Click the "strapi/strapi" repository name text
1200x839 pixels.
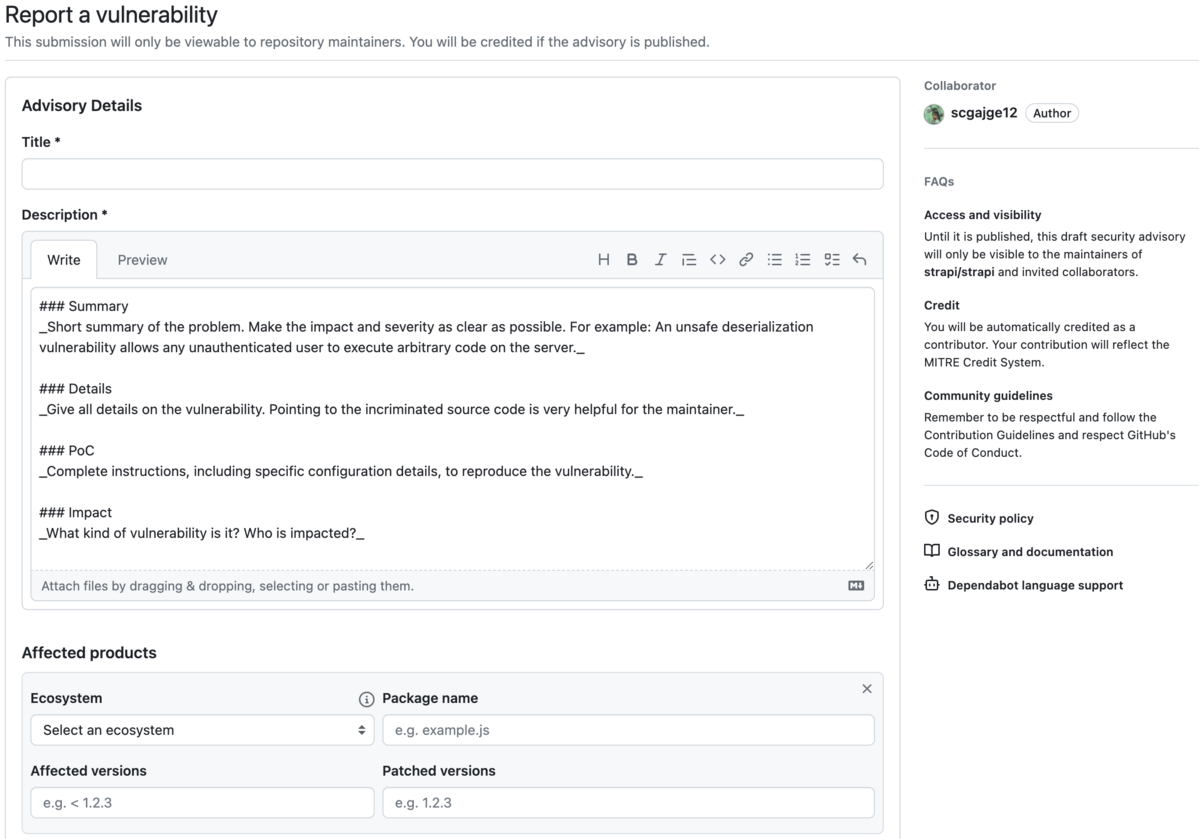[x=960, y=272]
